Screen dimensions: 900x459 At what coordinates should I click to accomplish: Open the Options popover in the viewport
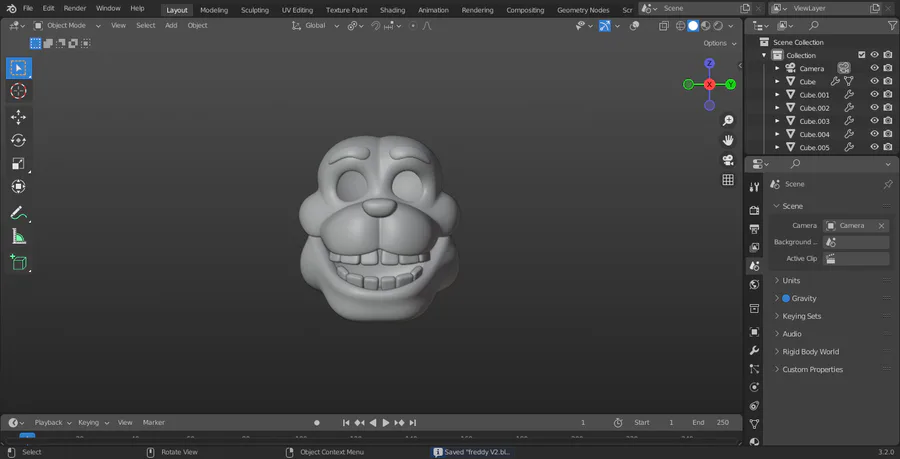coord(718,43)
